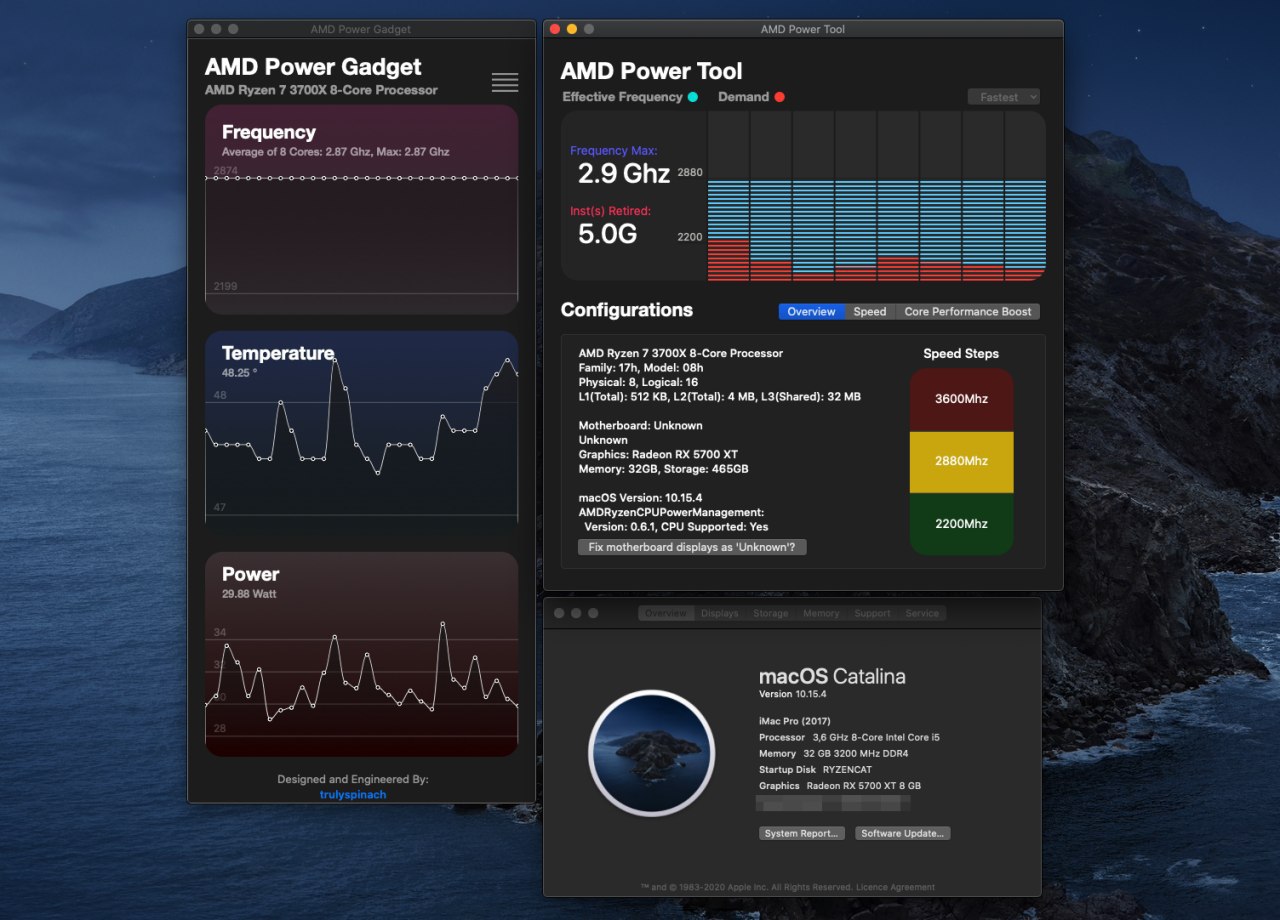Click the Memory: 32GB, Storage: 465GB line
The height and width of the screenshot is (920, 1280).
click(663, 468)
